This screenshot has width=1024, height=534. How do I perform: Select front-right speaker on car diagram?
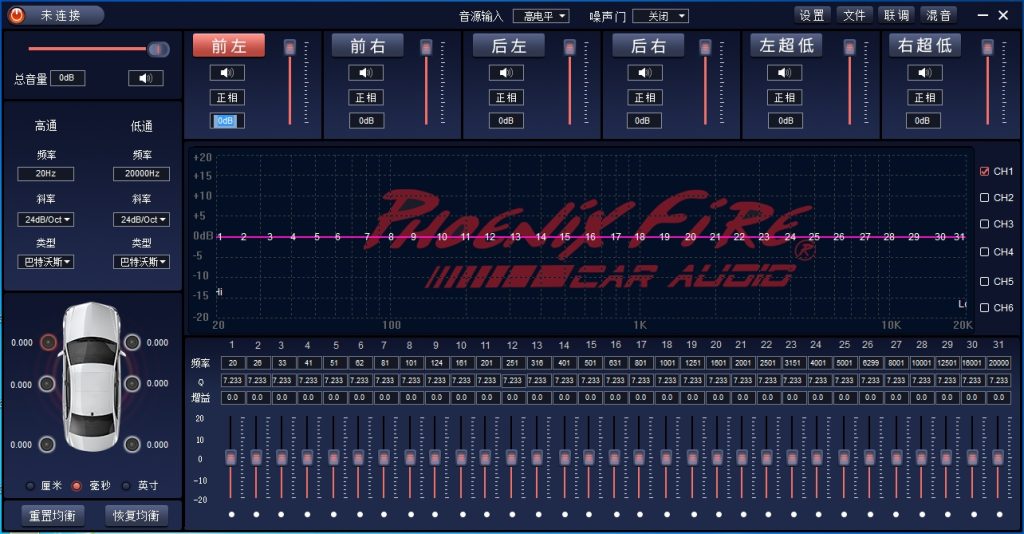[x=133, y=342]
